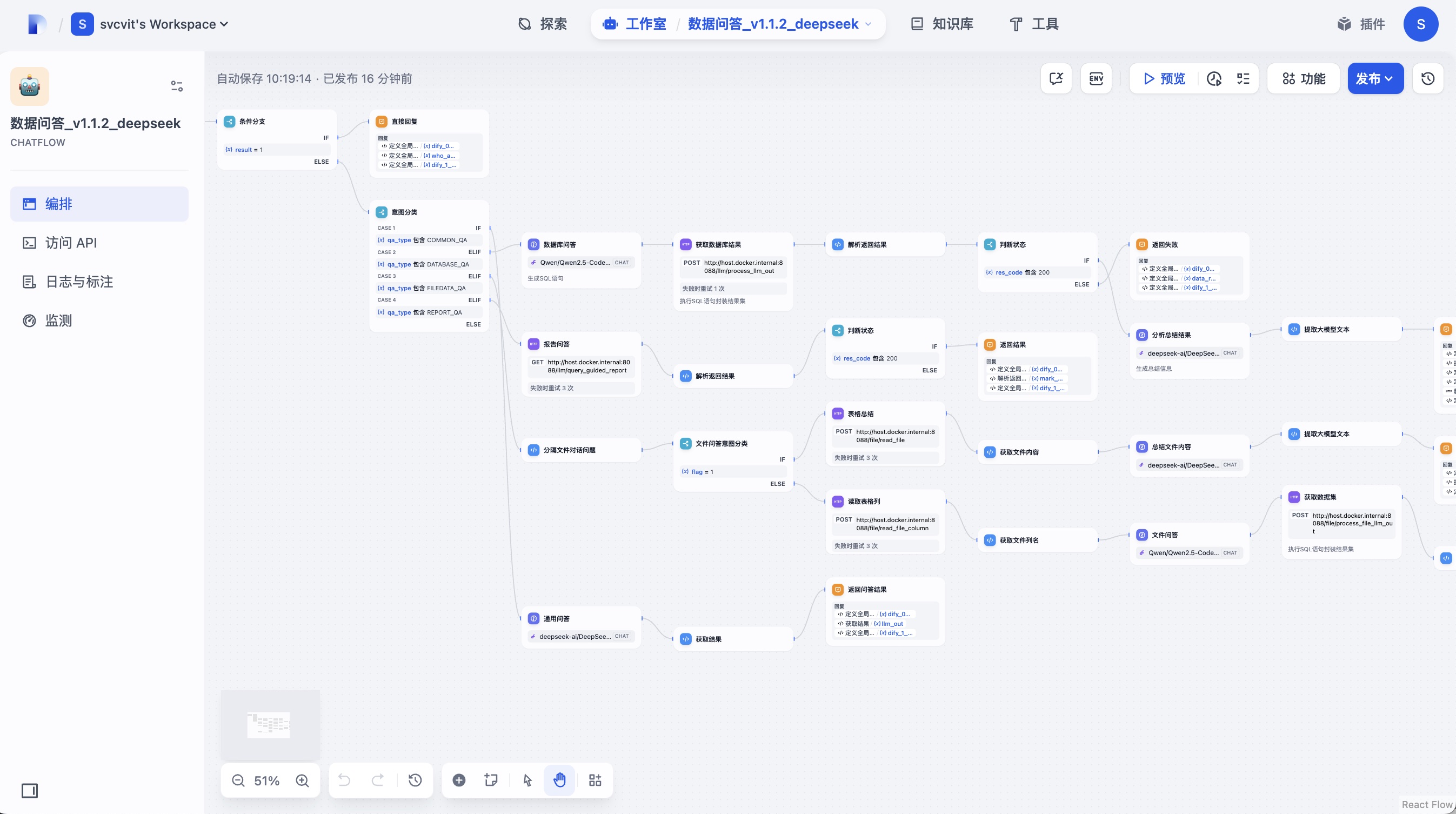1456x814 pixels.
Task: Open the ENV environment variables icon
Action: [1096, 78]
